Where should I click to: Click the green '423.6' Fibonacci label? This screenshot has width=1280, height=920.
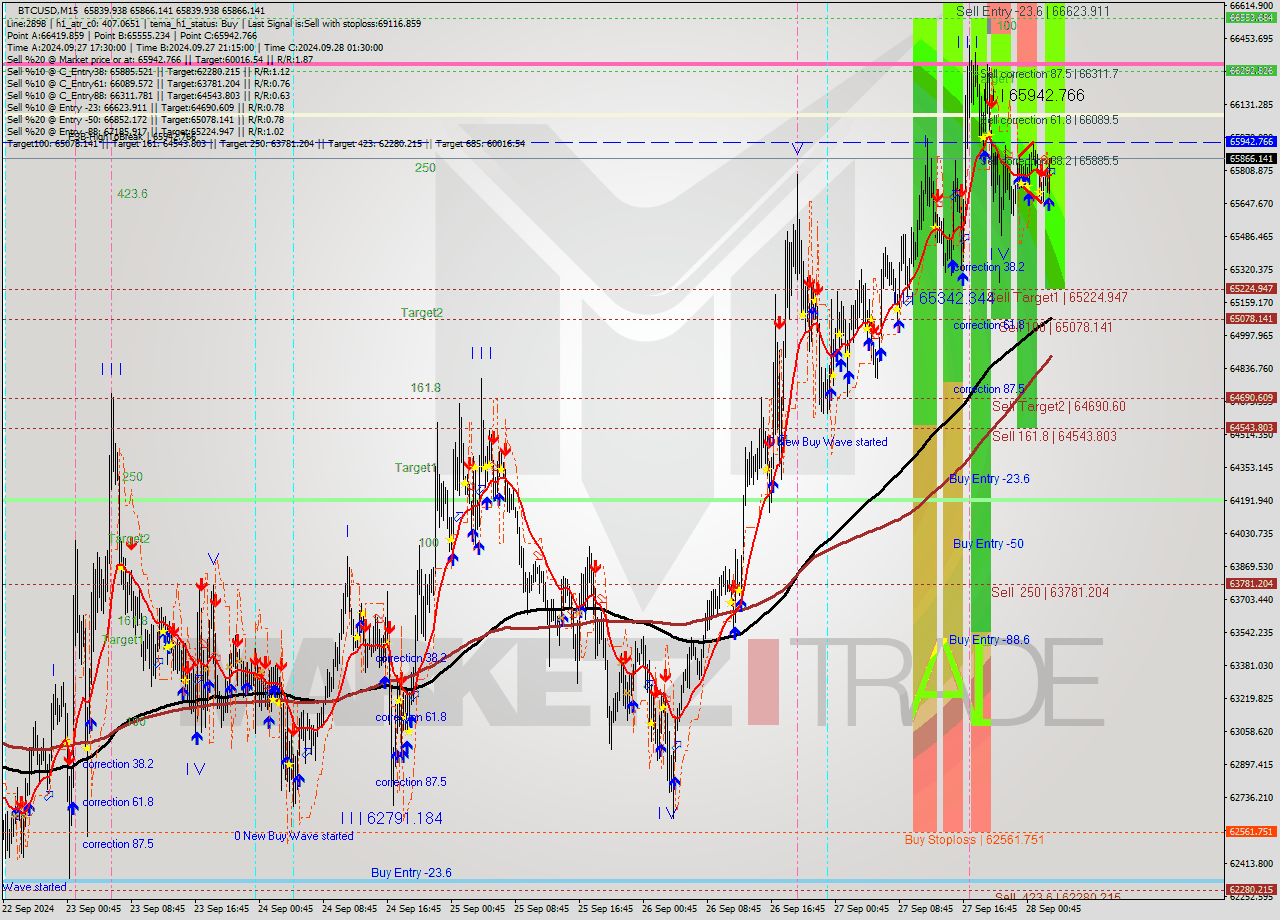tap(132, 193)
